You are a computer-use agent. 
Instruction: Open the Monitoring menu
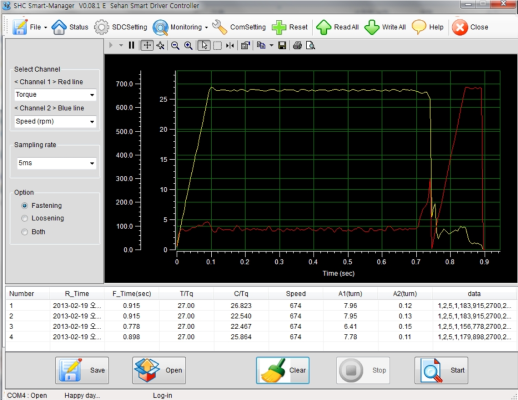pyautogui.click(x=180, y=27)
